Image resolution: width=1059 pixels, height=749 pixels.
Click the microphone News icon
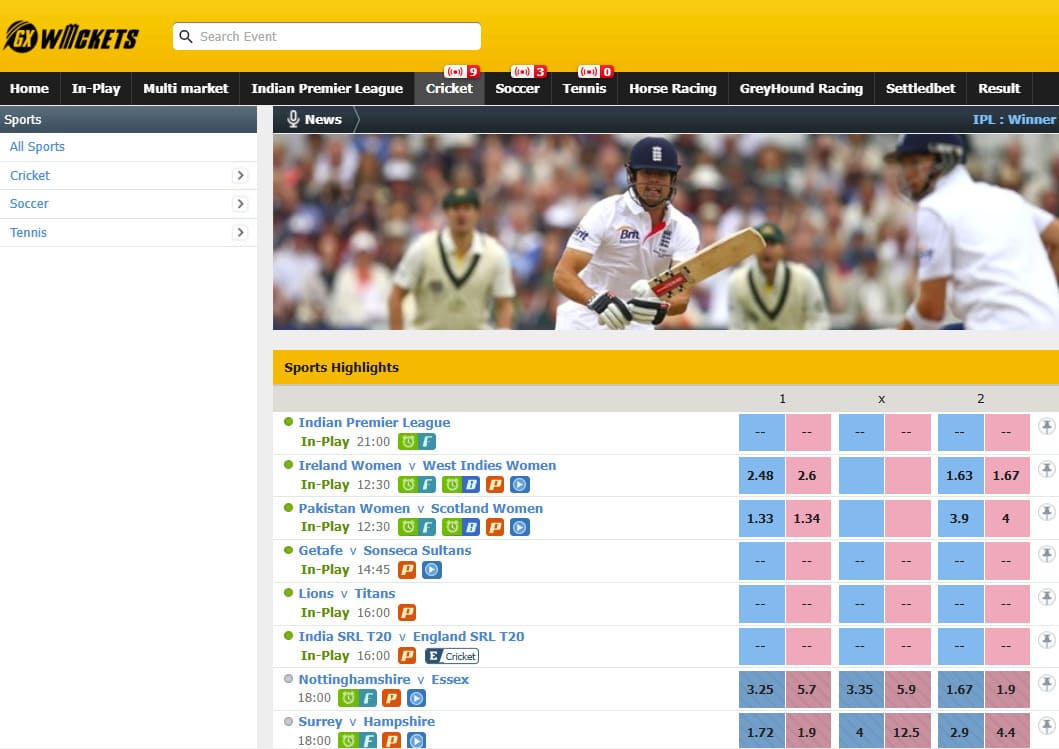pos(294,119)
